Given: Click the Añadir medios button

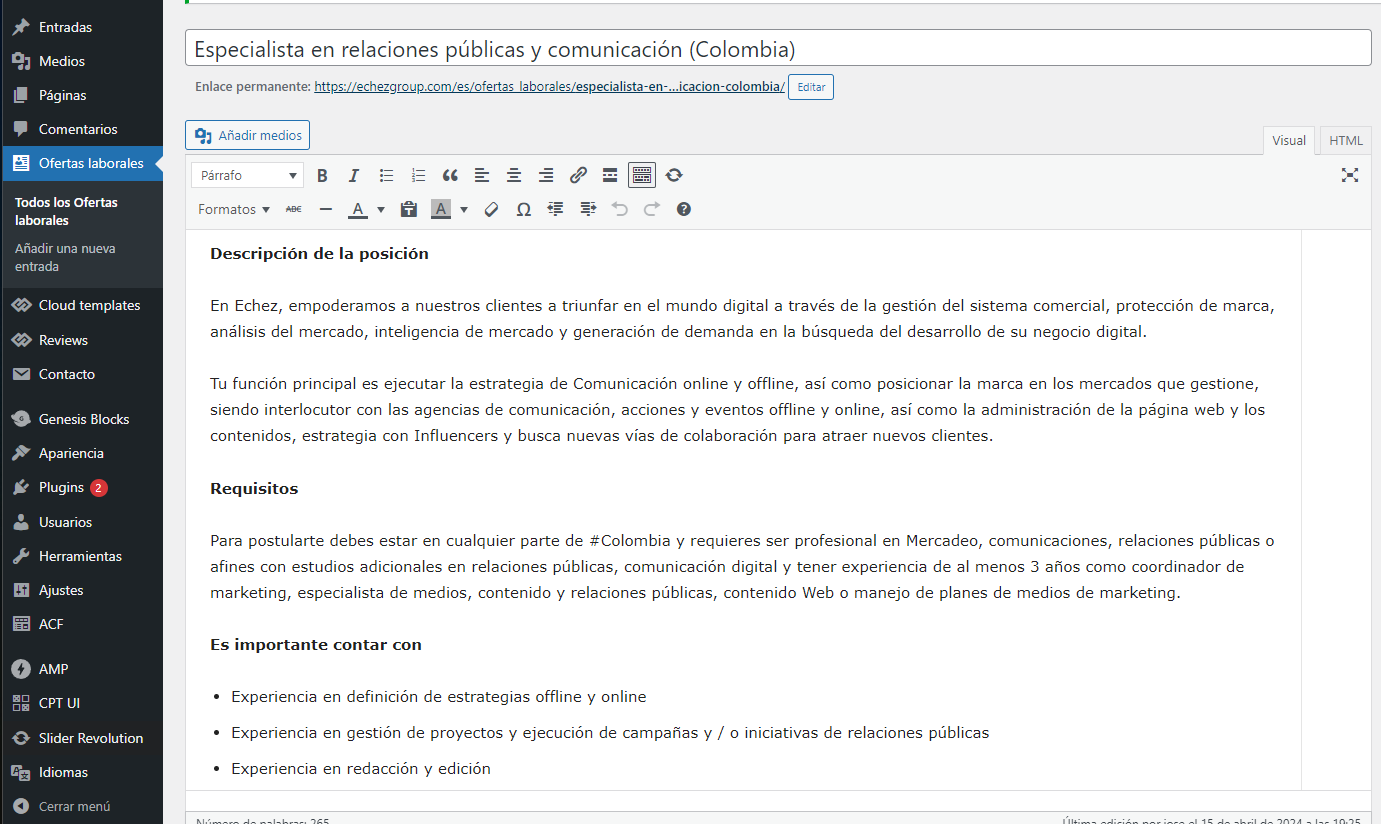Looking at the screenshot, I should click(248, 135).
